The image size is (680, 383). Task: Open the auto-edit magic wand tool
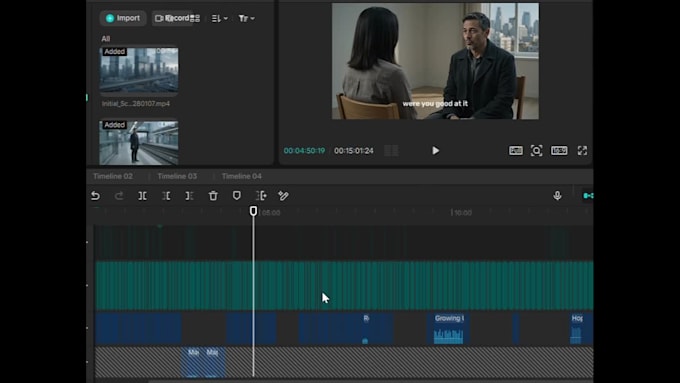(x=283, y=196)
